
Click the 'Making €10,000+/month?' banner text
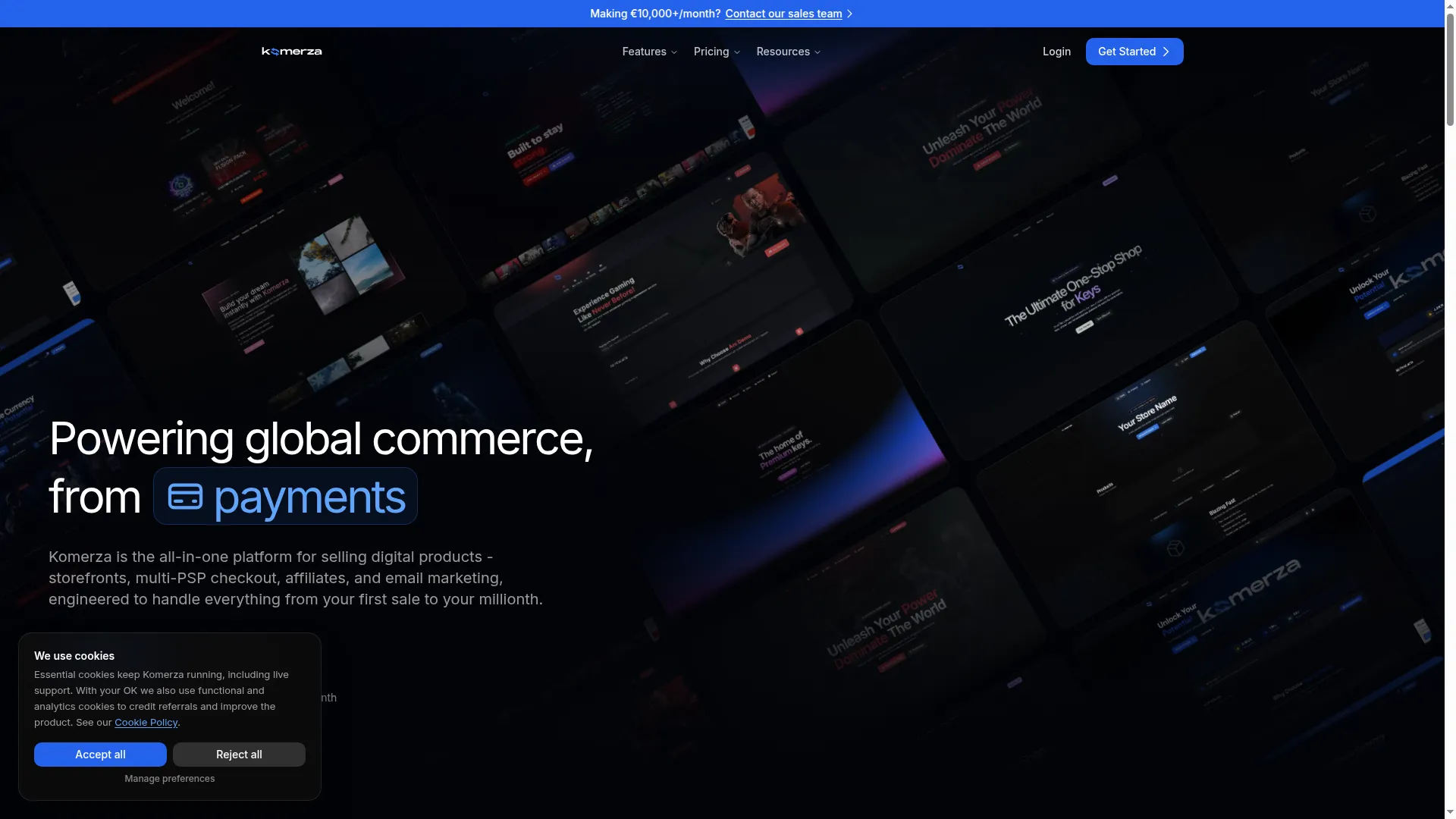point(655,14)
